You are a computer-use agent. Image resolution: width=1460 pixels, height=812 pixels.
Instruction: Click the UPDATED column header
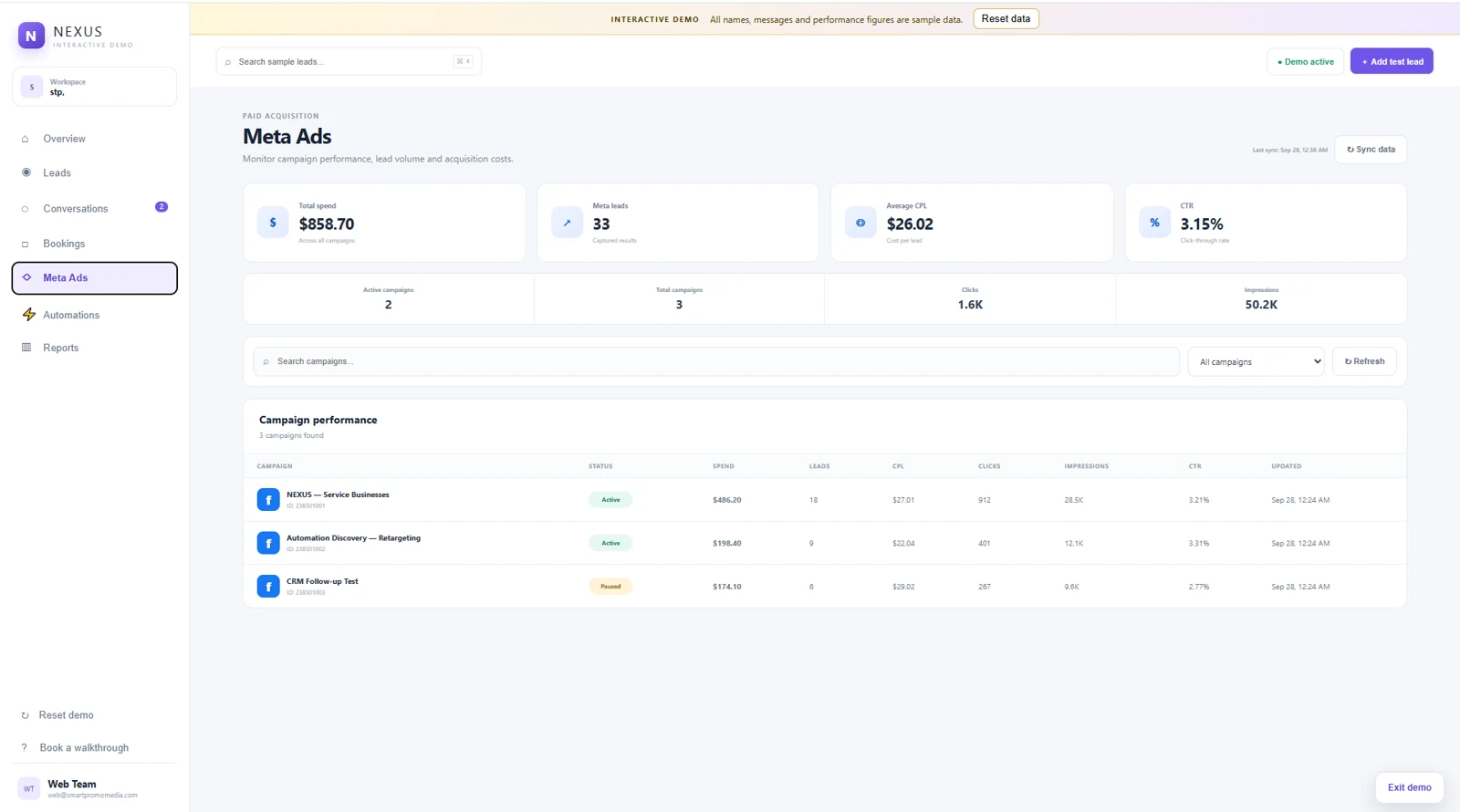pyautogui.click(x=1287, y=466)
